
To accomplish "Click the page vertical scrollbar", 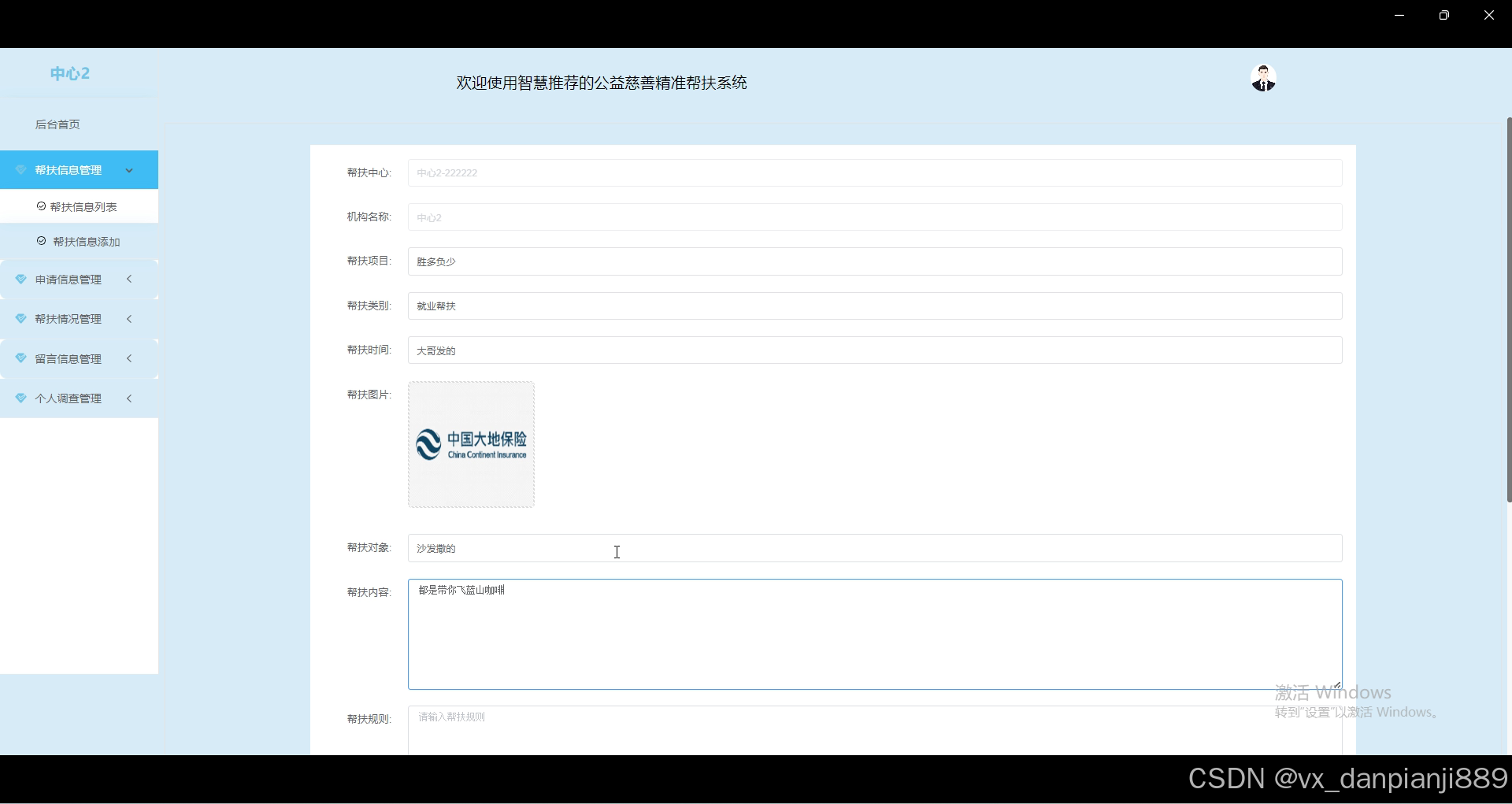I will pyautogui.click(x=1509, y=310).
